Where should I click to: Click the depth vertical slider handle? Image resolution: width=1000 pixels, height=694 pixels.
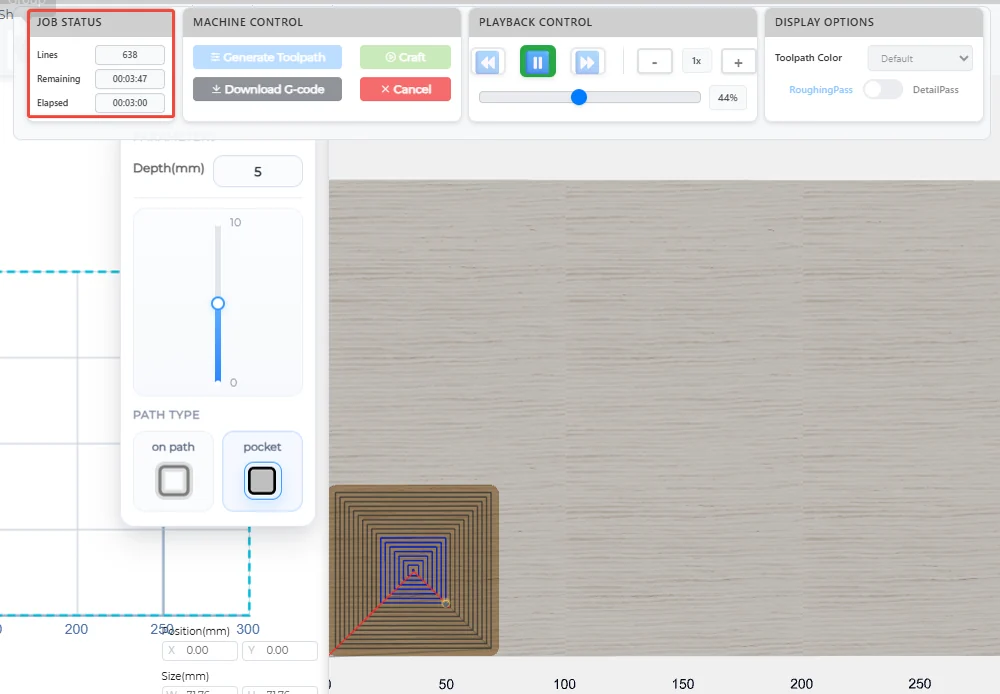(x=218, y=303)
